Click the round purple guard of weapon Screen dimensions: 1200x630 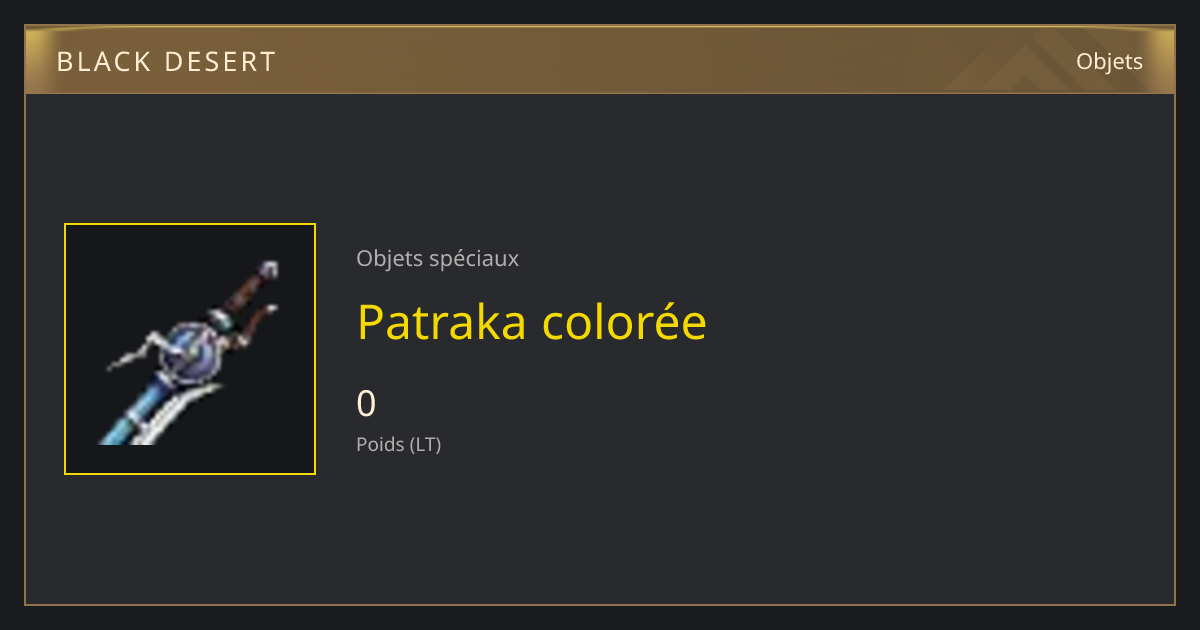pos(190,351)
